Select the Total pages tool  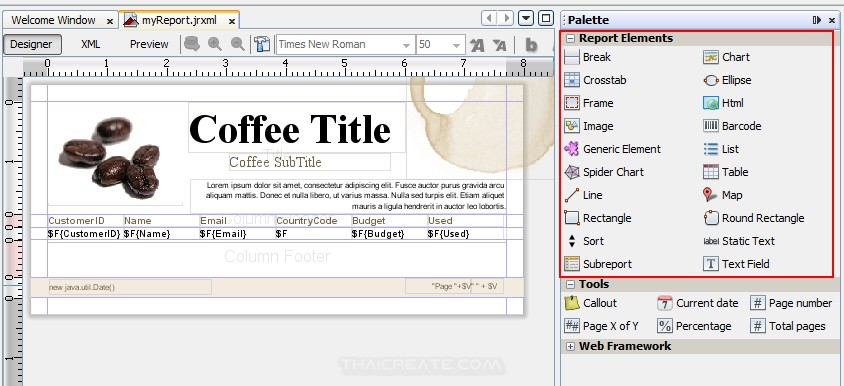[787, 326]
